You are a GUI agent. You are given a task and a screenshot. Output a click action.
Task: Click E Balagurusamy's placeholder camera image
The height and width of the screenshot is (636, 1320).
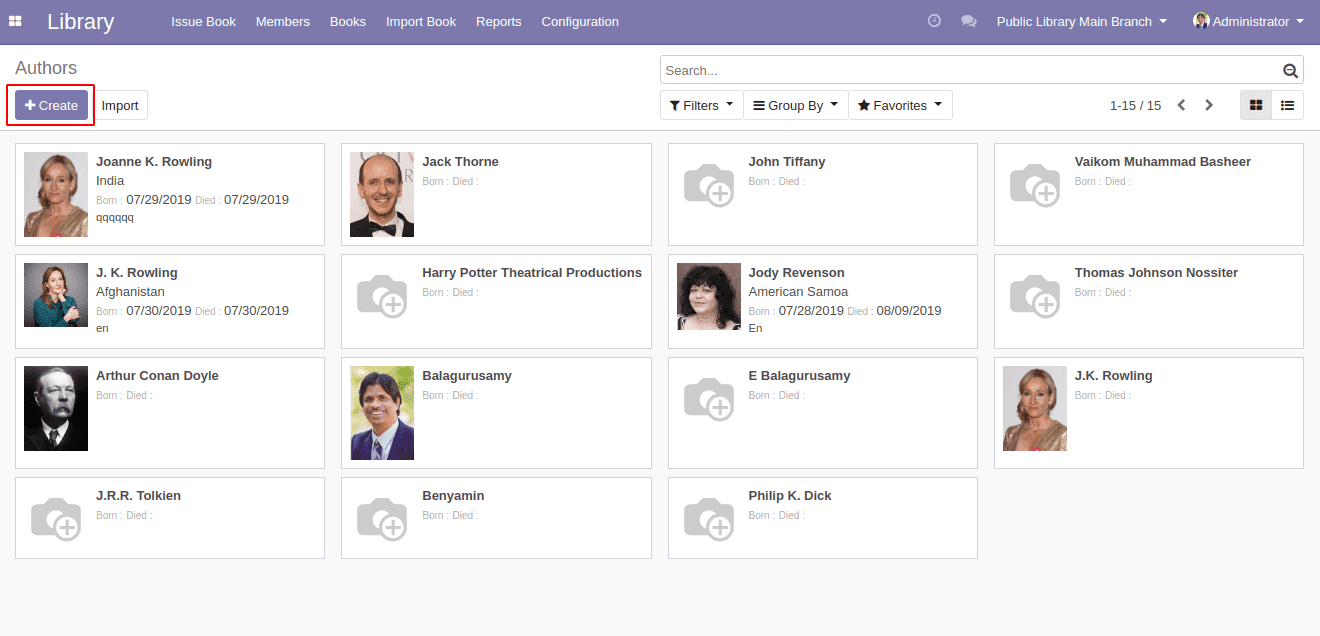pos(709,399)
